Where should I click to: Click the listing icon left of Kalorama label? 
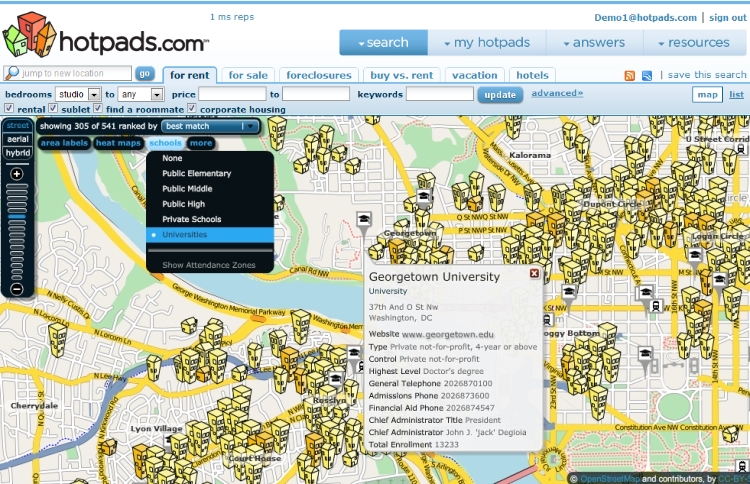[x=514, y=125]
